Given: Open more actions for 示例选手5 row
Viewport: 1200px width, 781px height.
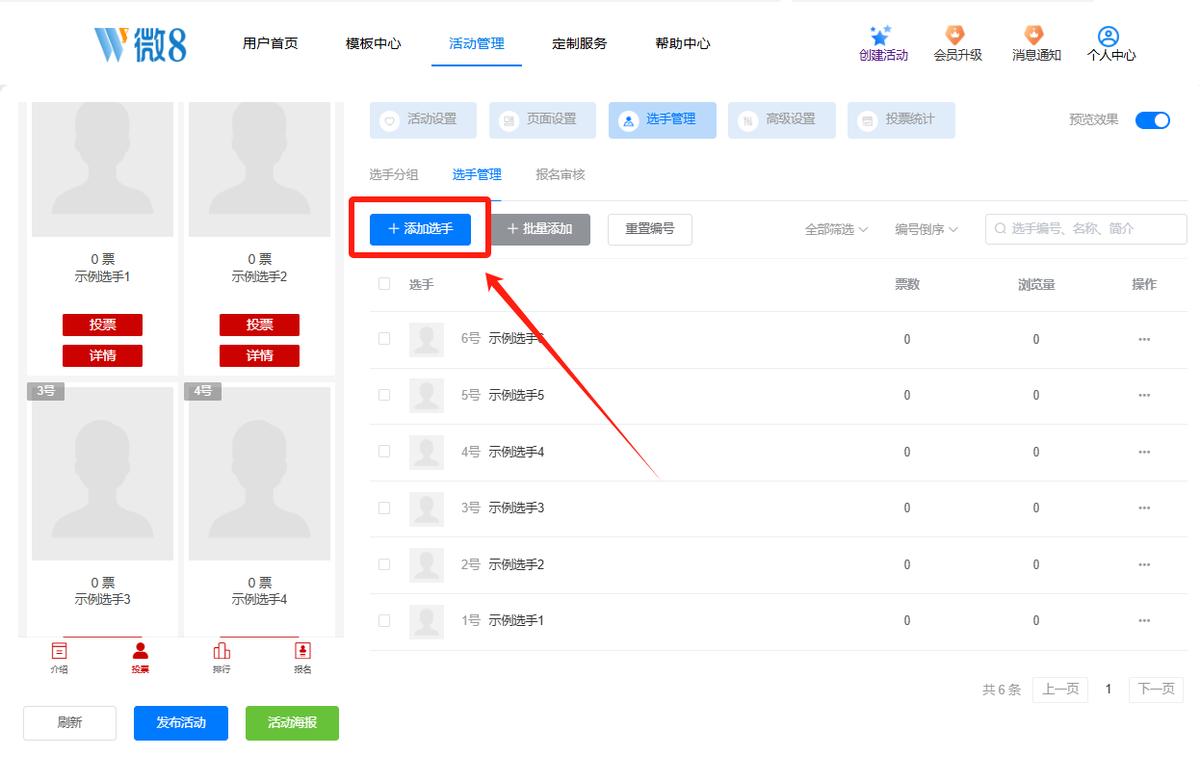Looking at the screenshot, I should coord(1144,396).
